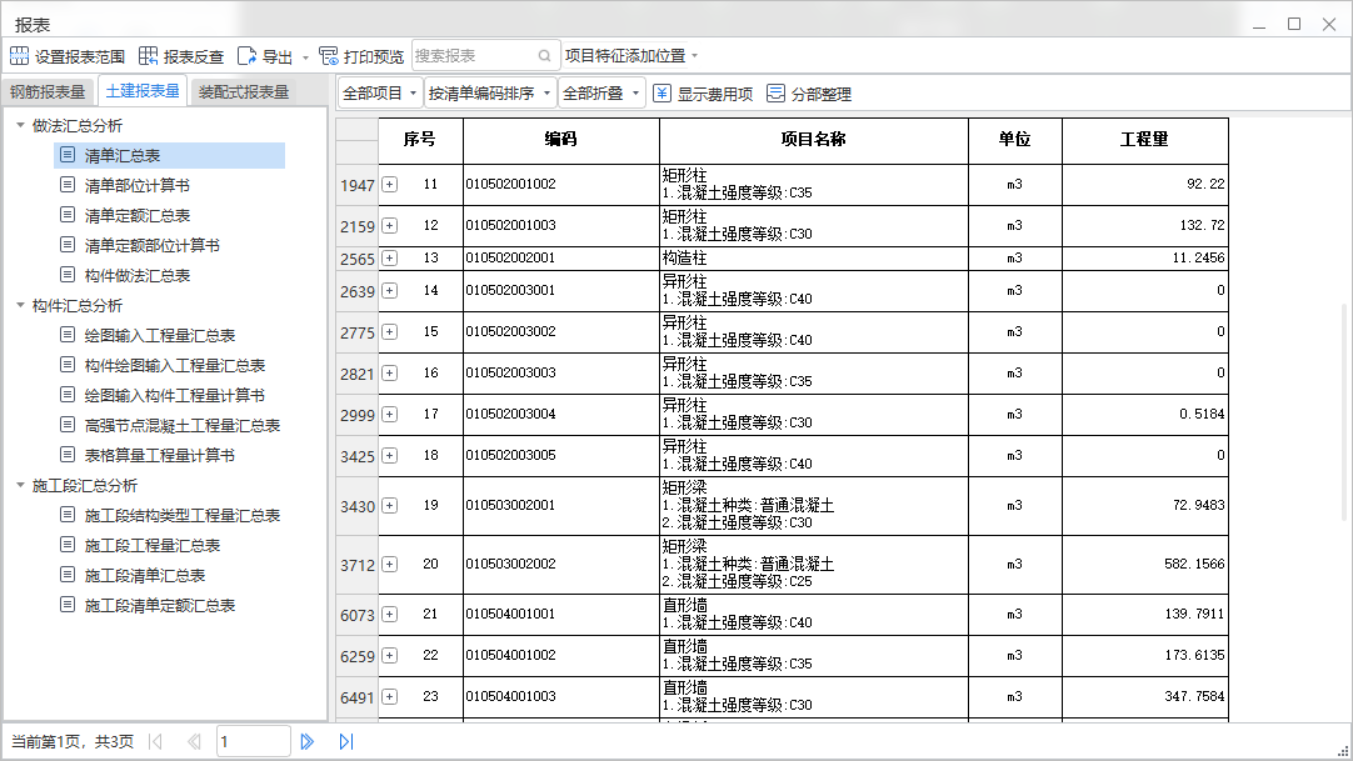Jump to the first page arrow

pos(155,741)
